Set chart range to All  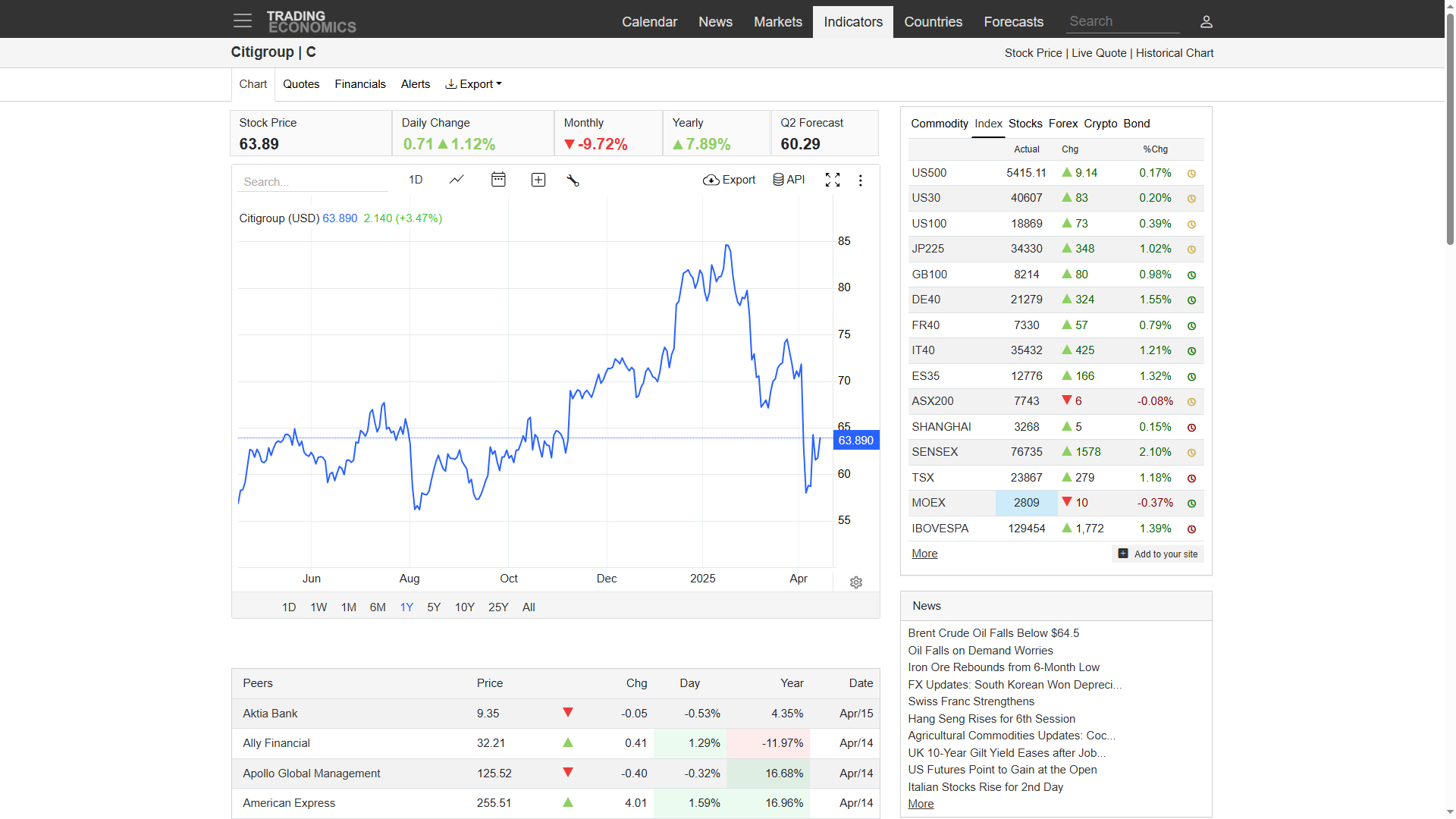click(x=529, y=607)
